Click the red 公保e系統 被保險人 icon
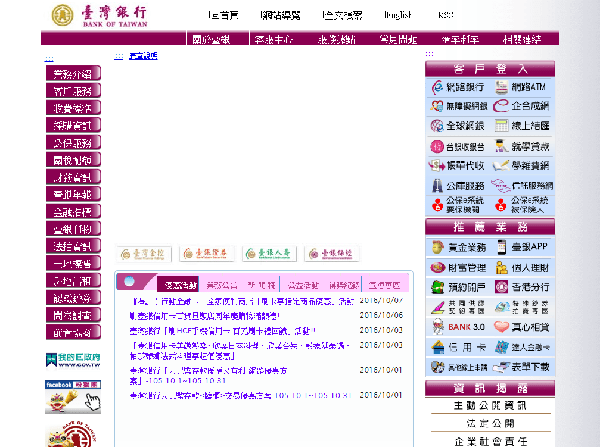Screen dimensions: 600x447 click(501, 205)
